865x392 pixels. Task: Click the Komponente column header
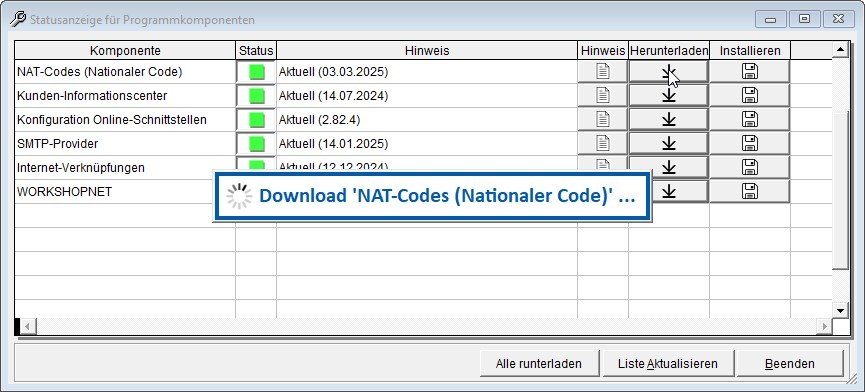tap(125, 51)
